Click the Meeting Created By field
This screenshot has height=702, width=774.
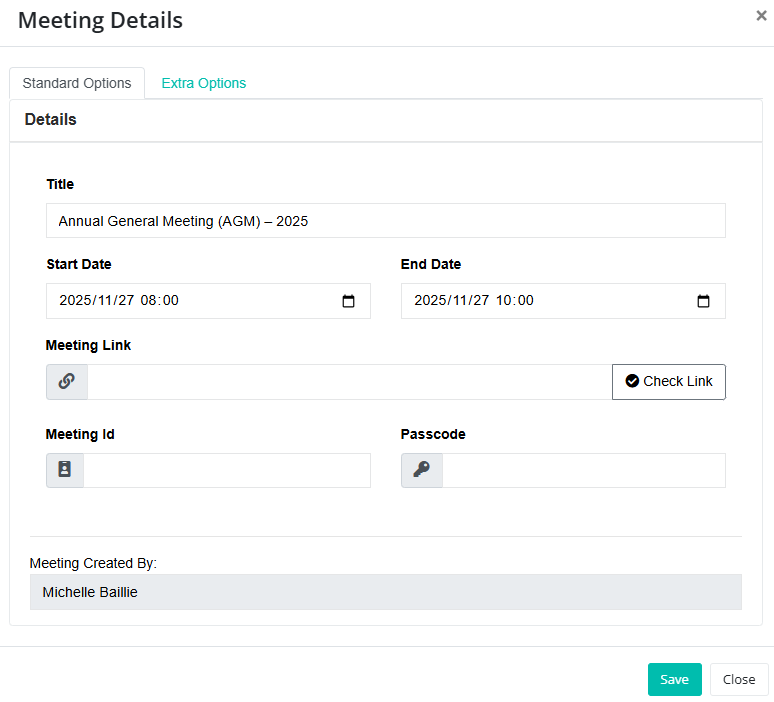[x=385, y=592]
